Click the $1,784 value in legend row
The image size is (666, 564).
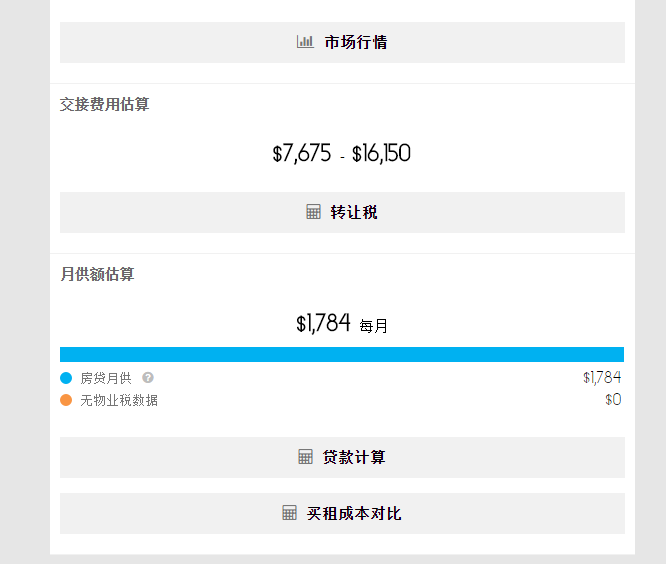602,377
